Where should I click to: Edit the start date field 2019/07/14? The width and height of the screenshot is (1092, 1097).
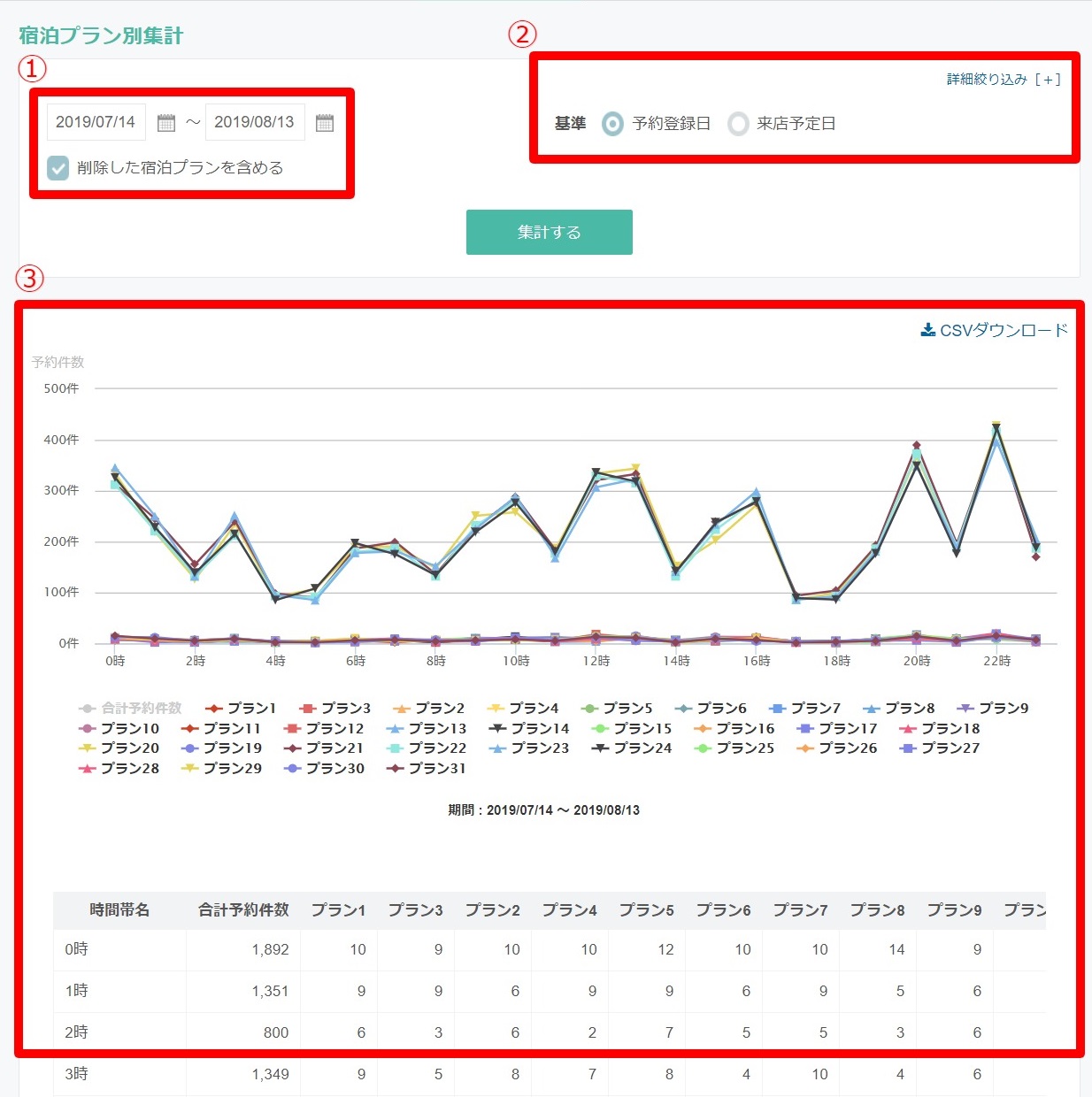pos(96,122)
